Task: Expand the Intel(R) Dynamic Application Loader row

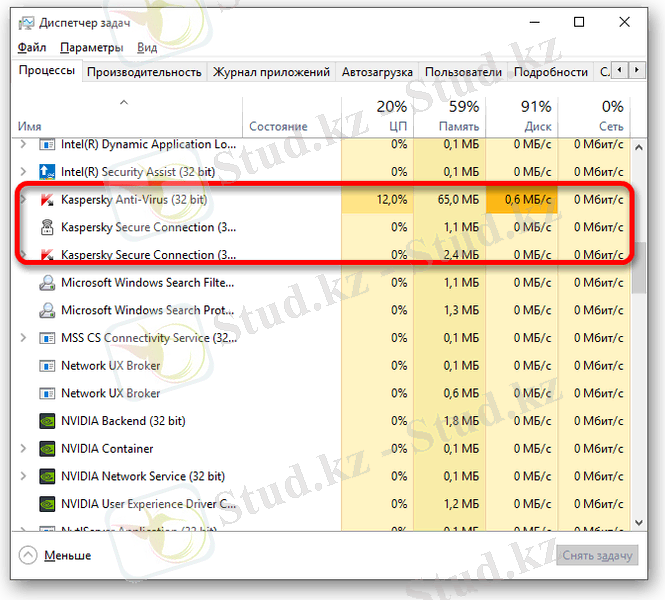Action: click(23, 145)
